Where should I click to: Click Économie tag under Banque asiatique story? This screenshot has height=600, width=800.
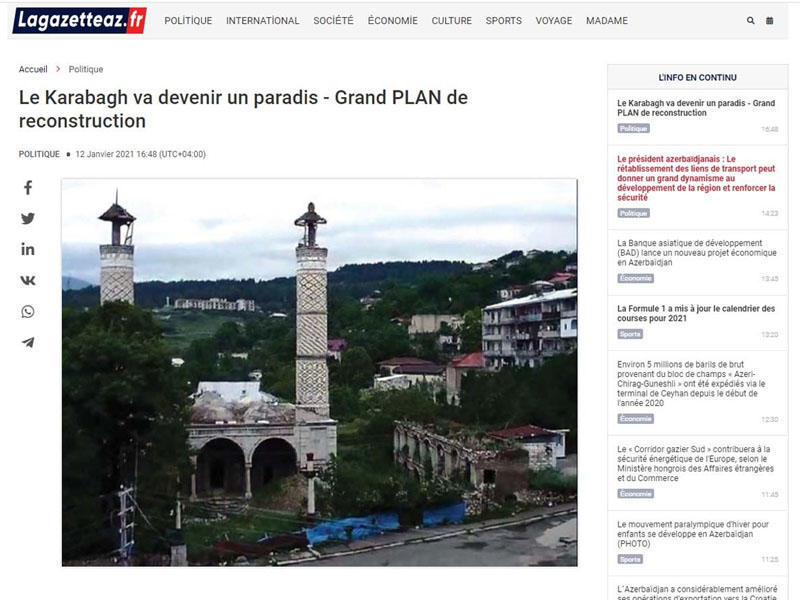coord(635,278)
